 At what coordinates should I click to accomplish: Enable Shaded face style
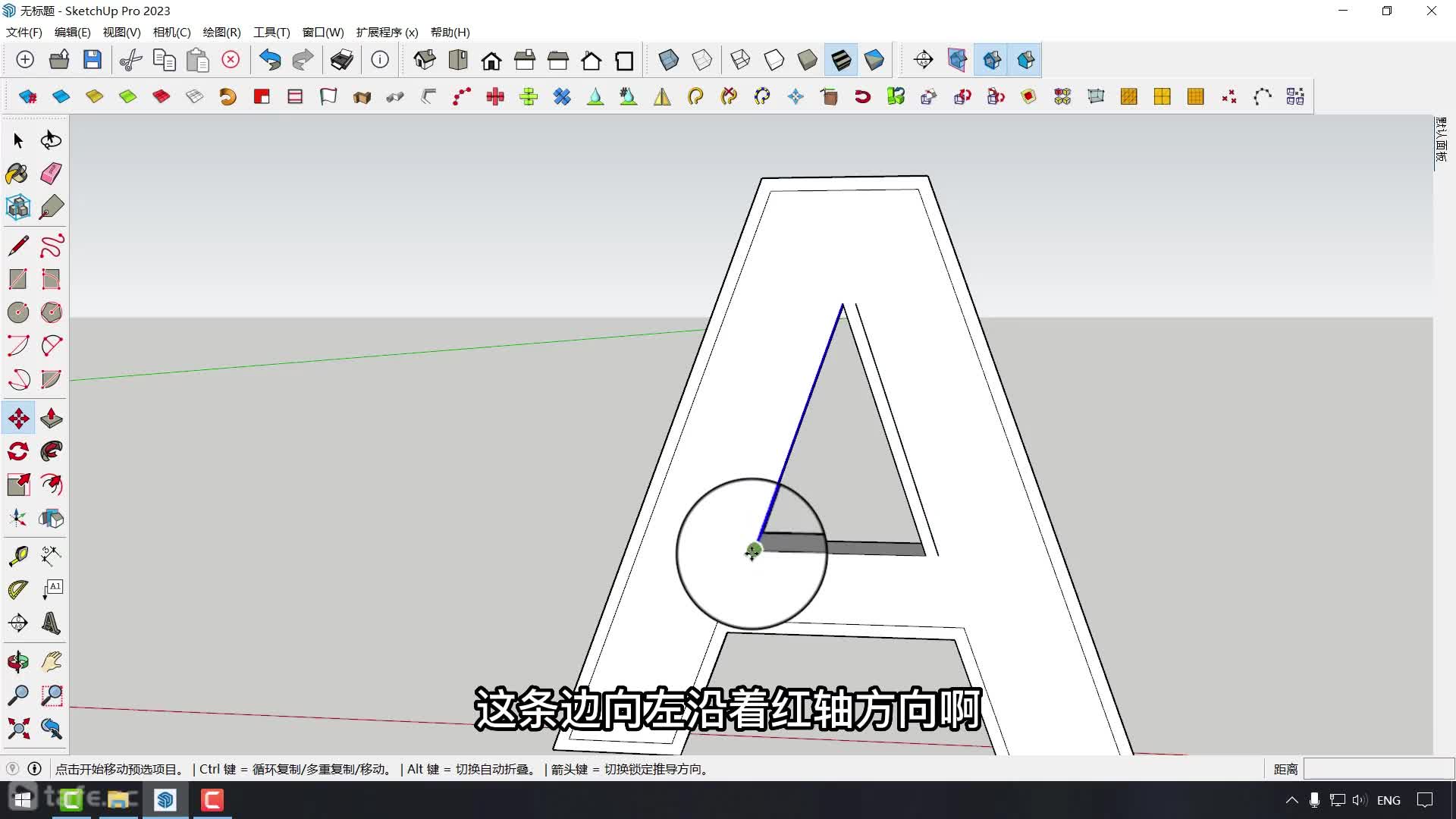[808, 60]
